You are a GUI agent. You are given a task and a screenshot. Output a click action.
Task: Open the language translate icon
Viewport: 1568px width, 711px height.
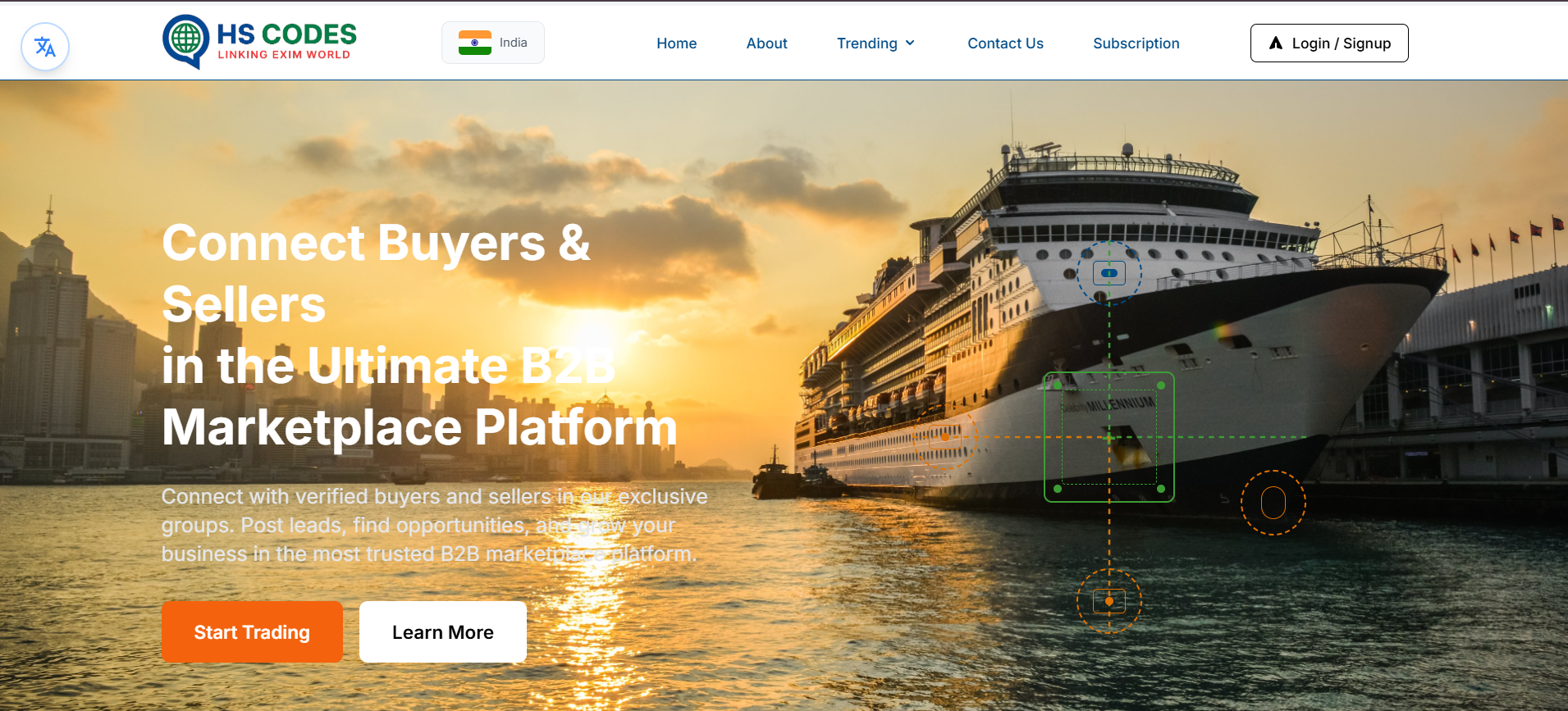point(45,47)
